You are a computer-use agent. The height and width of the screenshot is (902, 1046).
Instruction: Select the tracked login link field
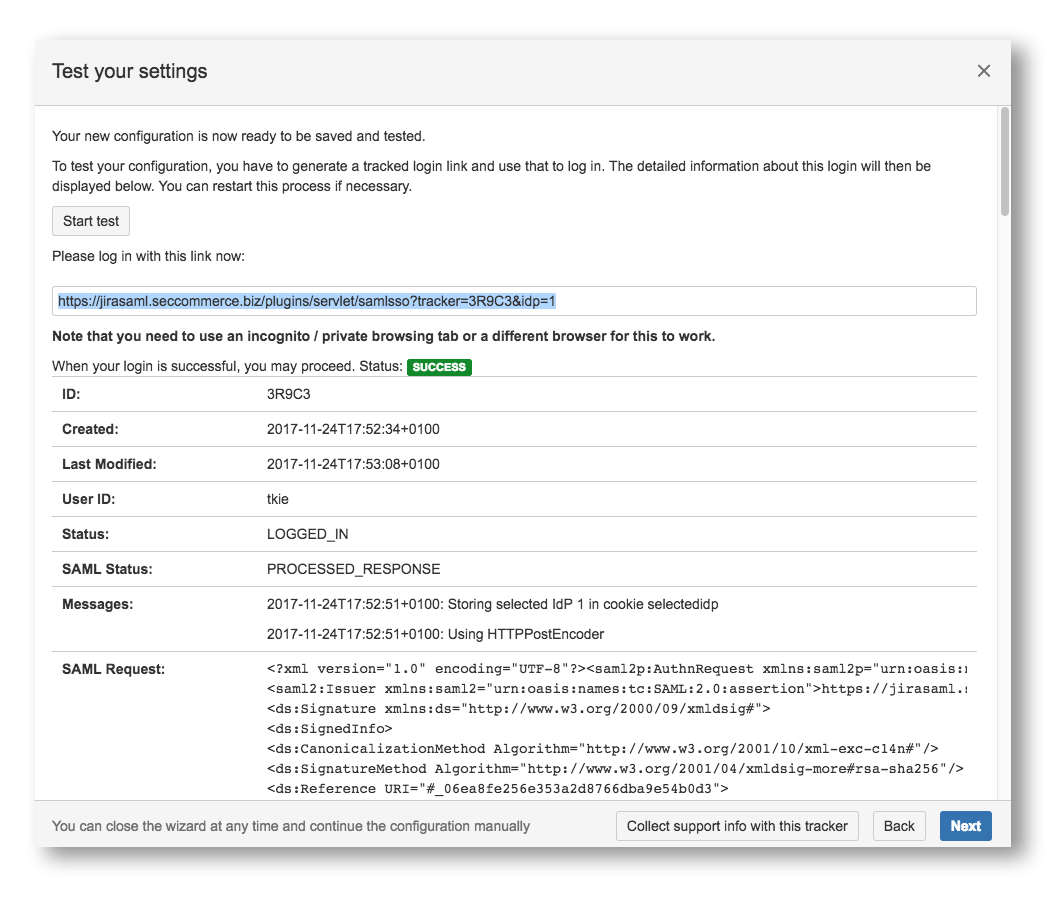click(514, 301)
